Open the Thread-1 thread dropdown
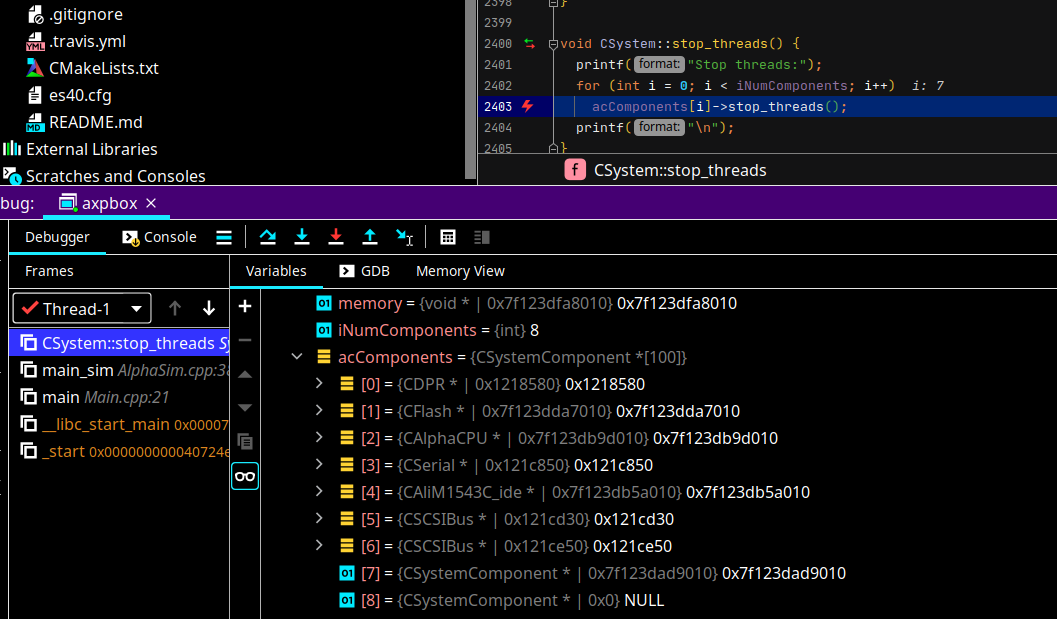 click(x=82, y=309)
